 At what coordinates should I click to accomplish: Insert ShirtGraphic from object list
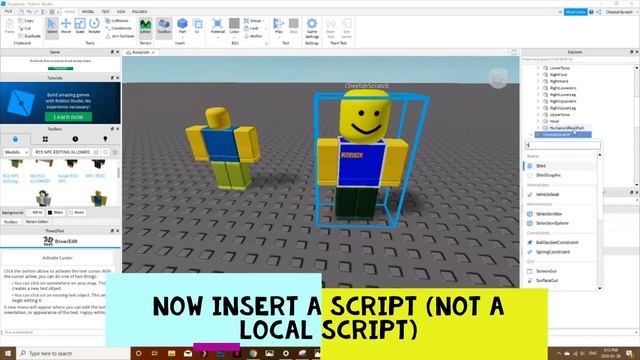point(560,175)
